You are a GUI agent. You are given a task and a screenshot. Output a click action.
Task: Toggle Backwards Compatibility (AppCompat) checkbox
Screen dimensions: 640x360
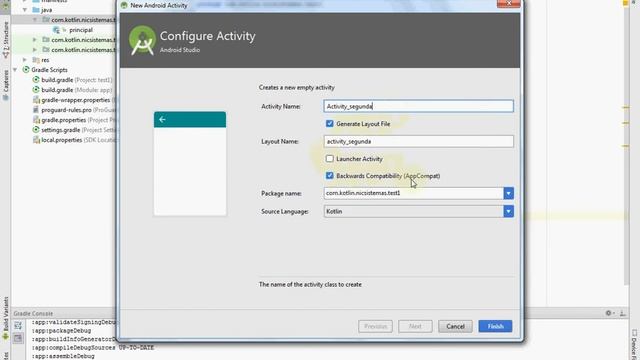click(330, 176)
